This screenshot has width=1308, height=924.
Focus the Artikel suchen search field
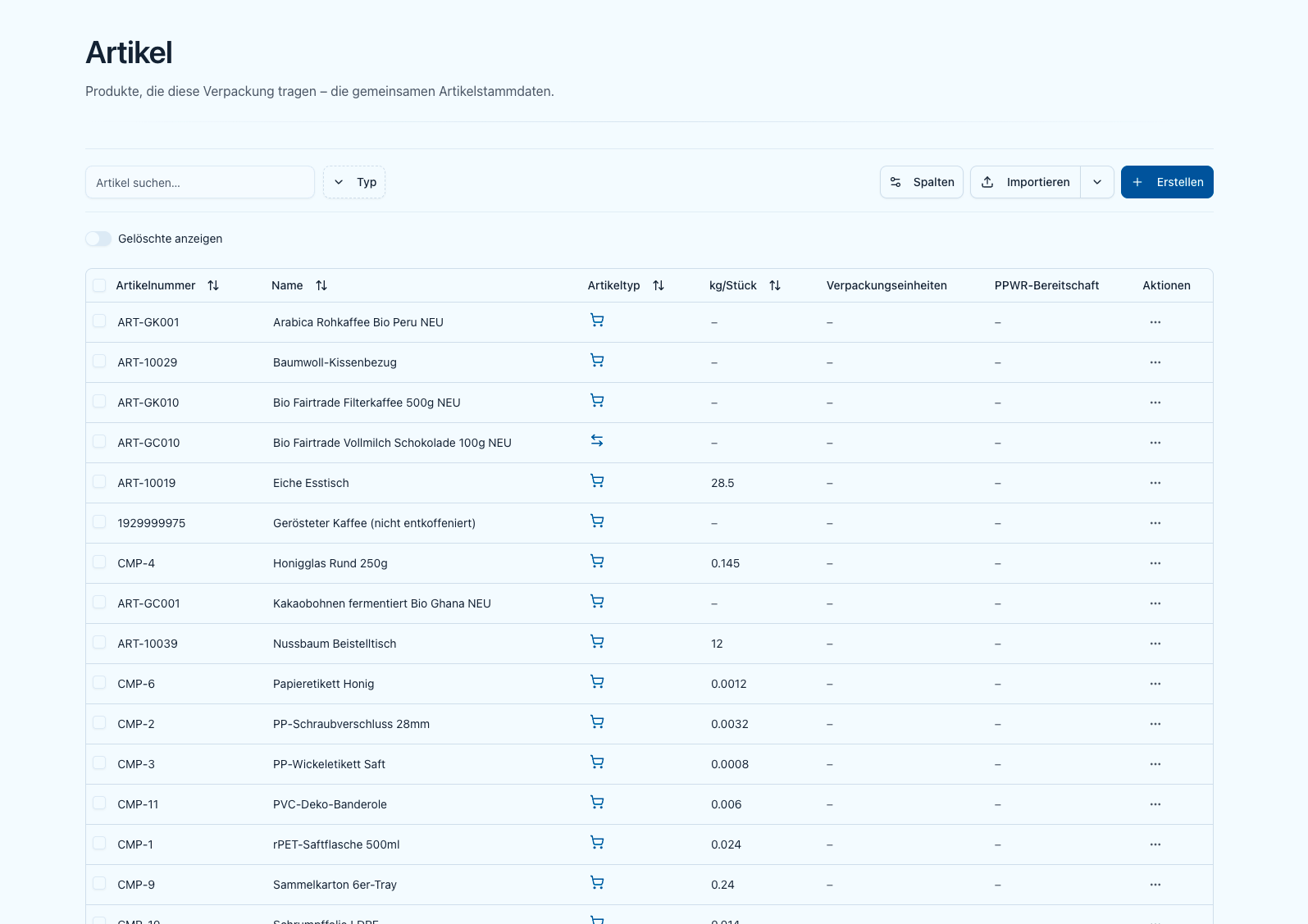[200, 182]
